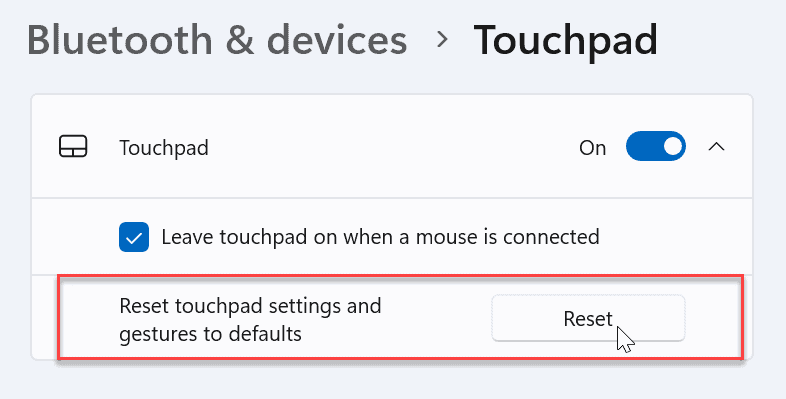Uncheck Leave touchpad on when mouse connected
The height and width of the screenshot is (399, 786).
pos(134,237)
